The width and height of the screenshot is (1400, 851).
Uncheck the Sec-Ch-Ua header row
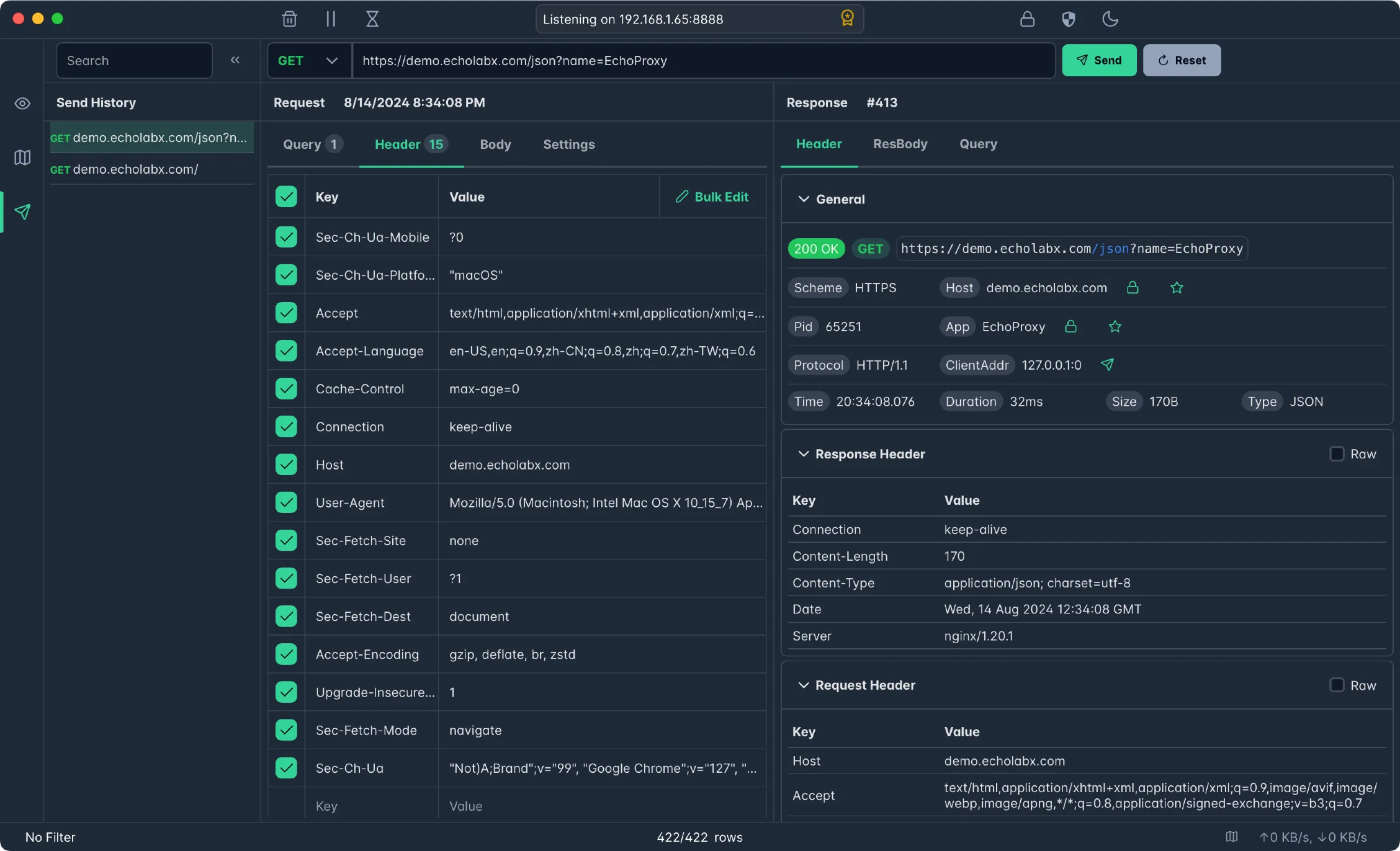pyautogui.click(x=286, y=768)
